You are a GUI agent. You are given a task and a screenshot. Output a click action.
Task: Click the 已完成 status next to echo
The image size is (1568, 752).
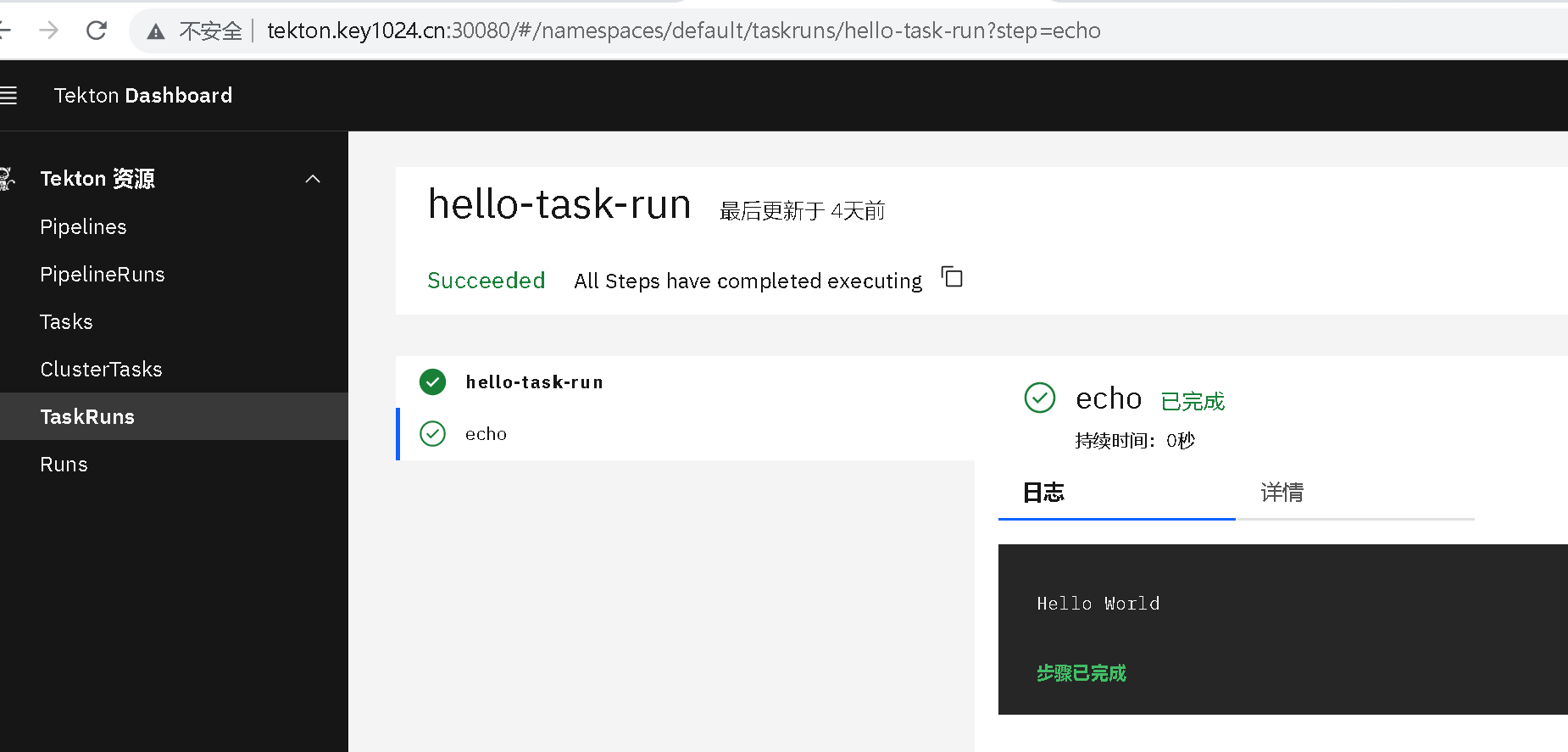click(x=1193, y=401)
